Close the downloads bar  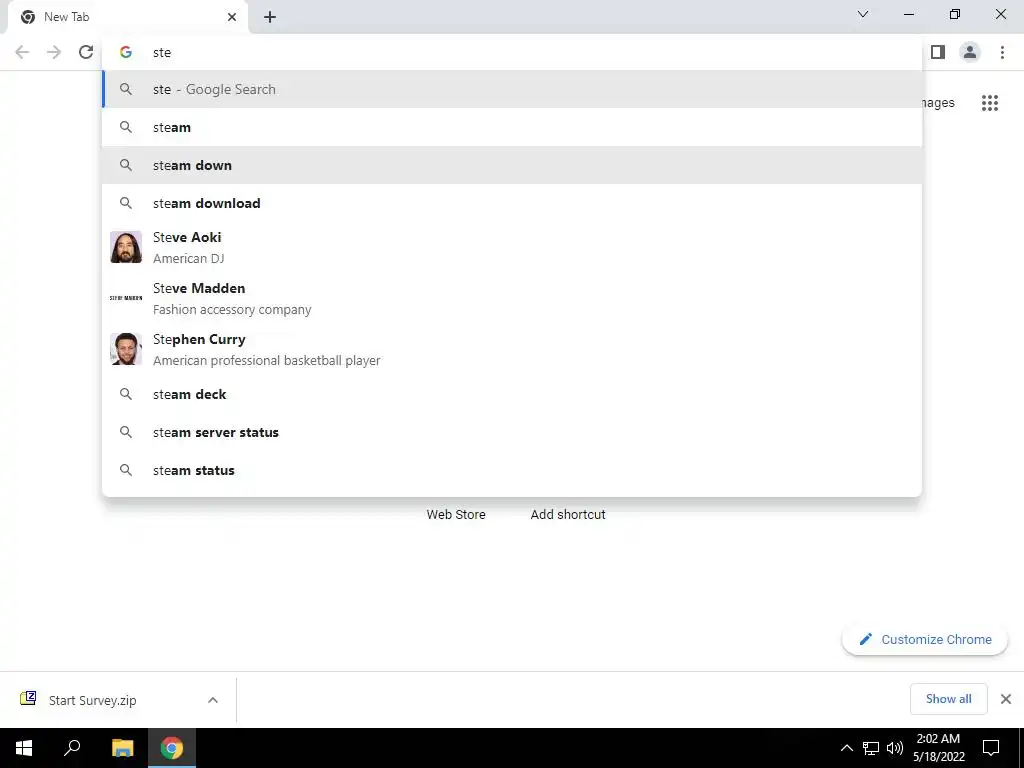coord(1006,699)
